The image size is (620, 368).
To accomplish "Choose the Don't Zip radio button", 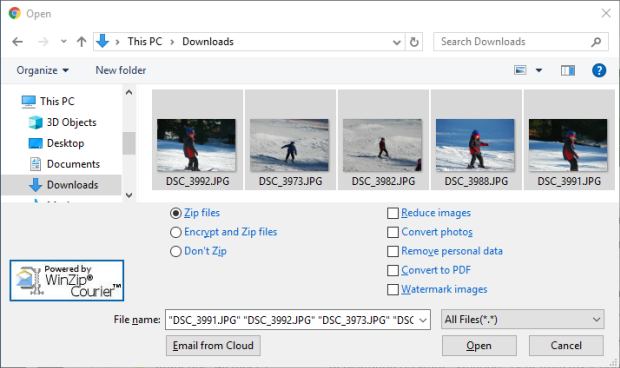I will click(176, 251).
